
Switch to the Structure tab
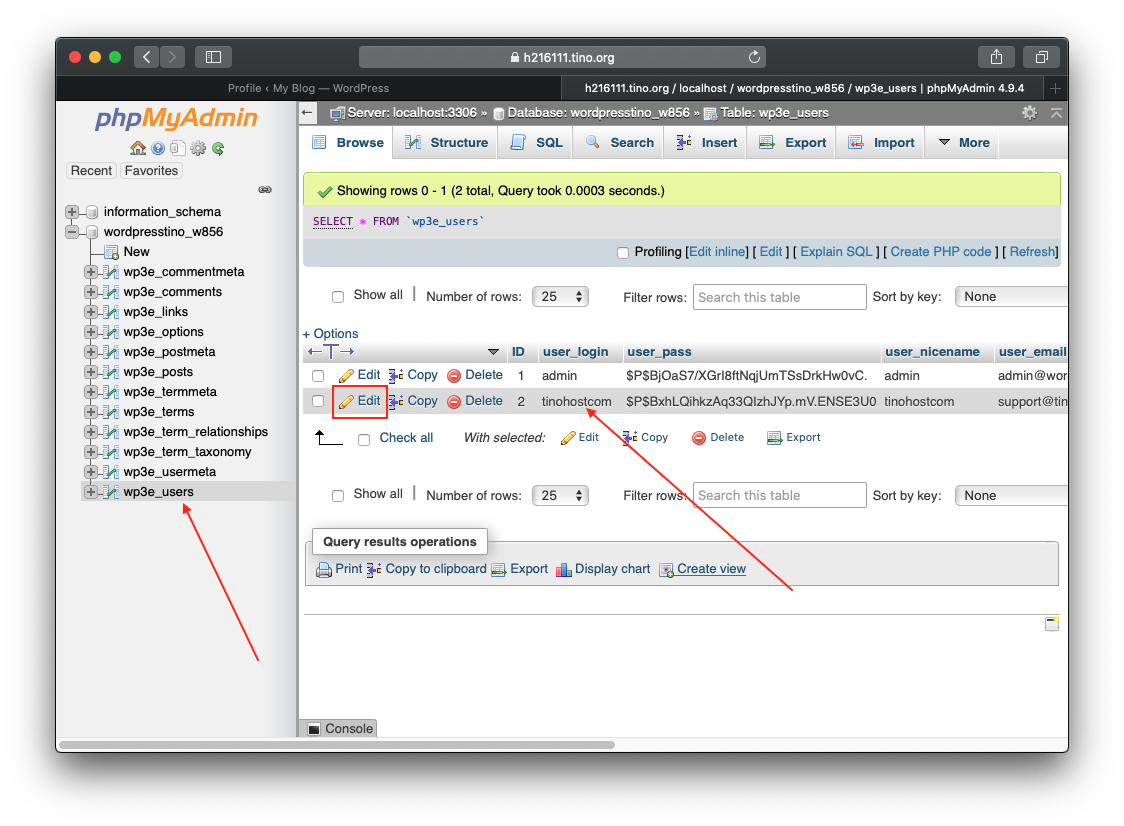(x=446, y=143)
